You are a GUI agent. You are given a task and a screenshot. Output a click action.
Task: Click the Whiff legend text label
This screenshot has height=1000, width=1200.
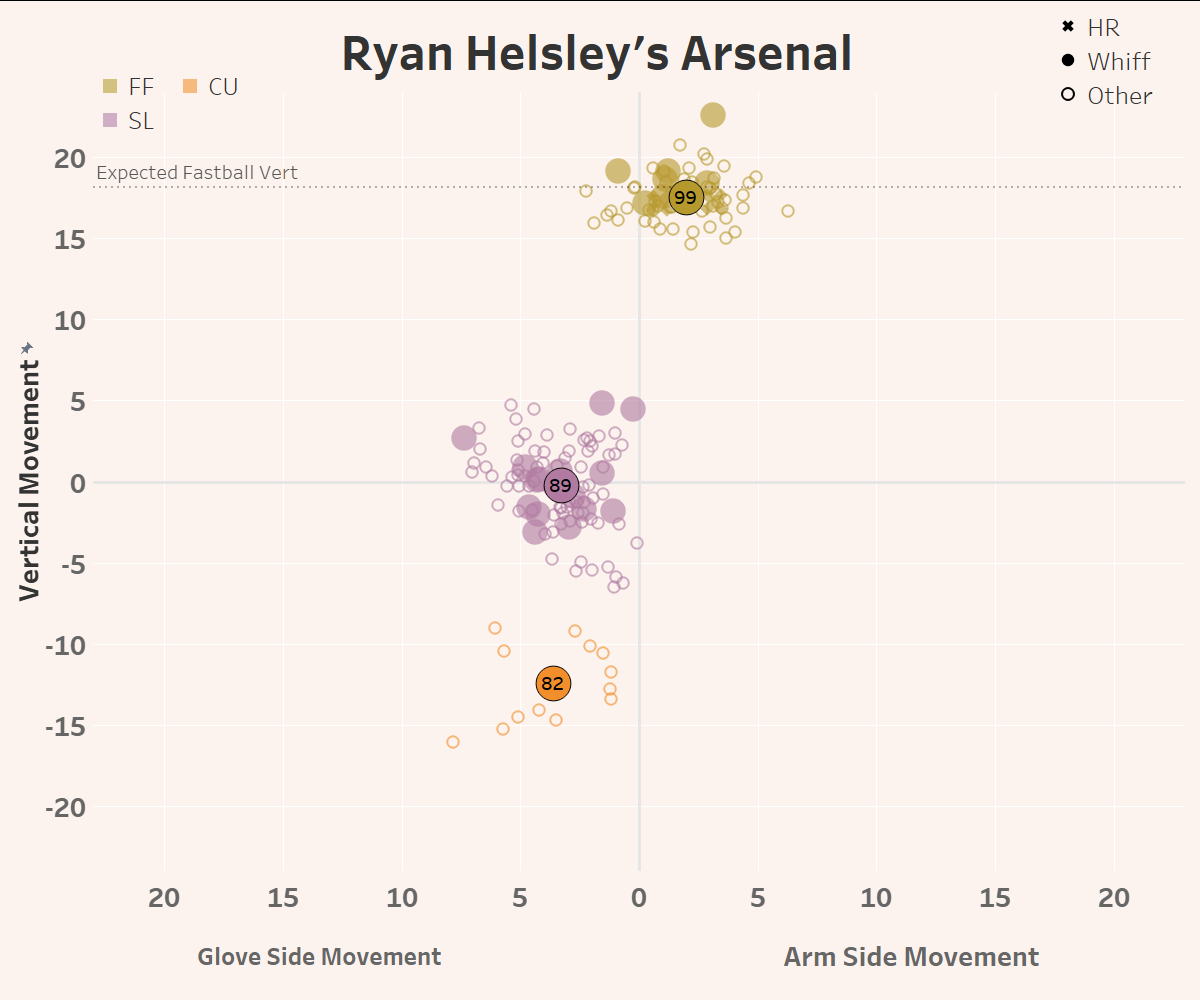click(1118, 61)
